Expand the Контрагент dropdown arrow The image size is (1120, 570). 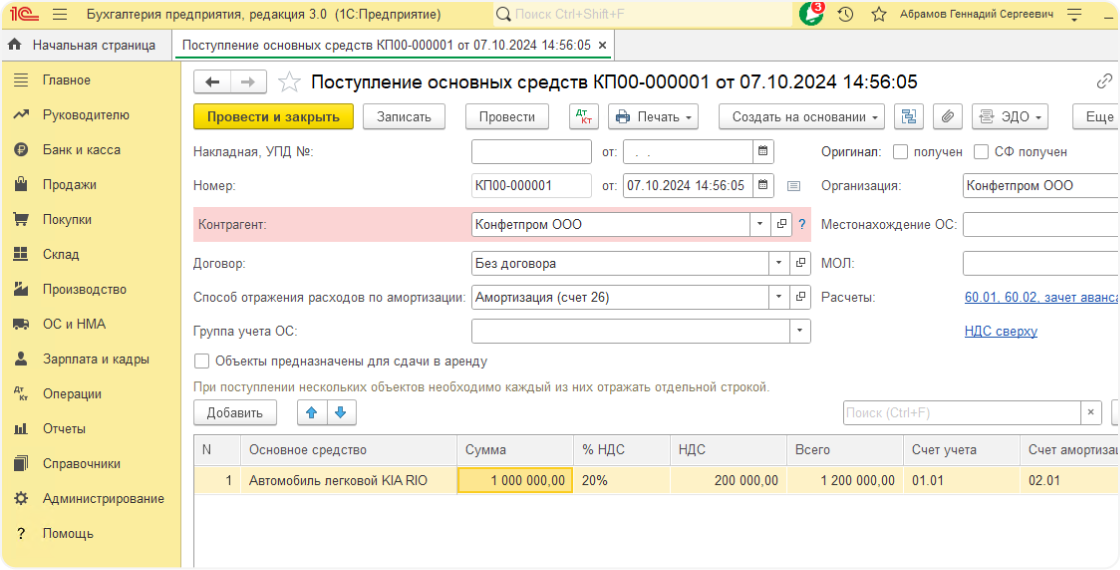(x=760, y=224)
